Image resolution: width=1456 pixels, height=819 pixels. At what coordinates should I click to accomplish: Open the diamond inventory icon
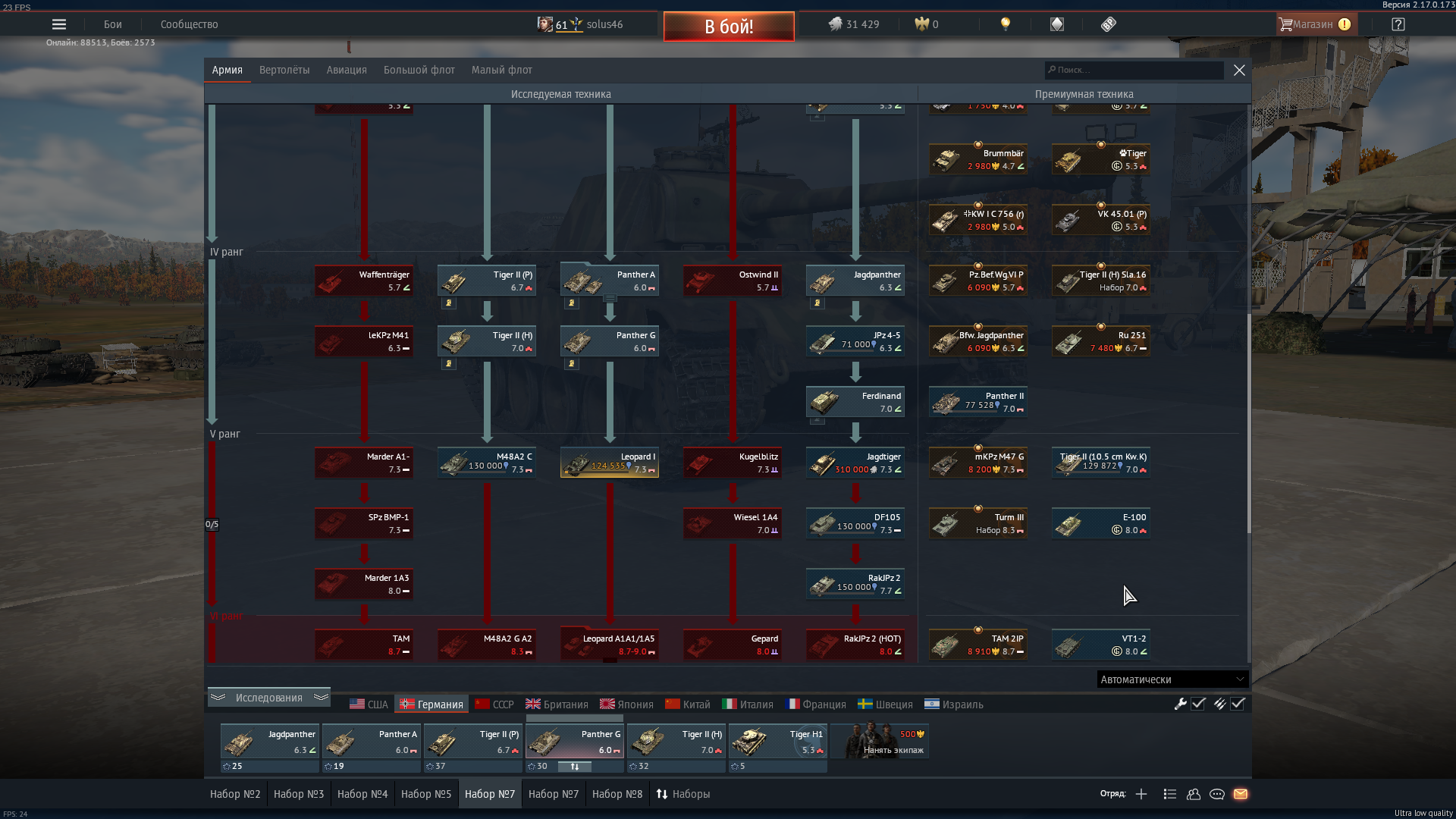(1057, 24)
